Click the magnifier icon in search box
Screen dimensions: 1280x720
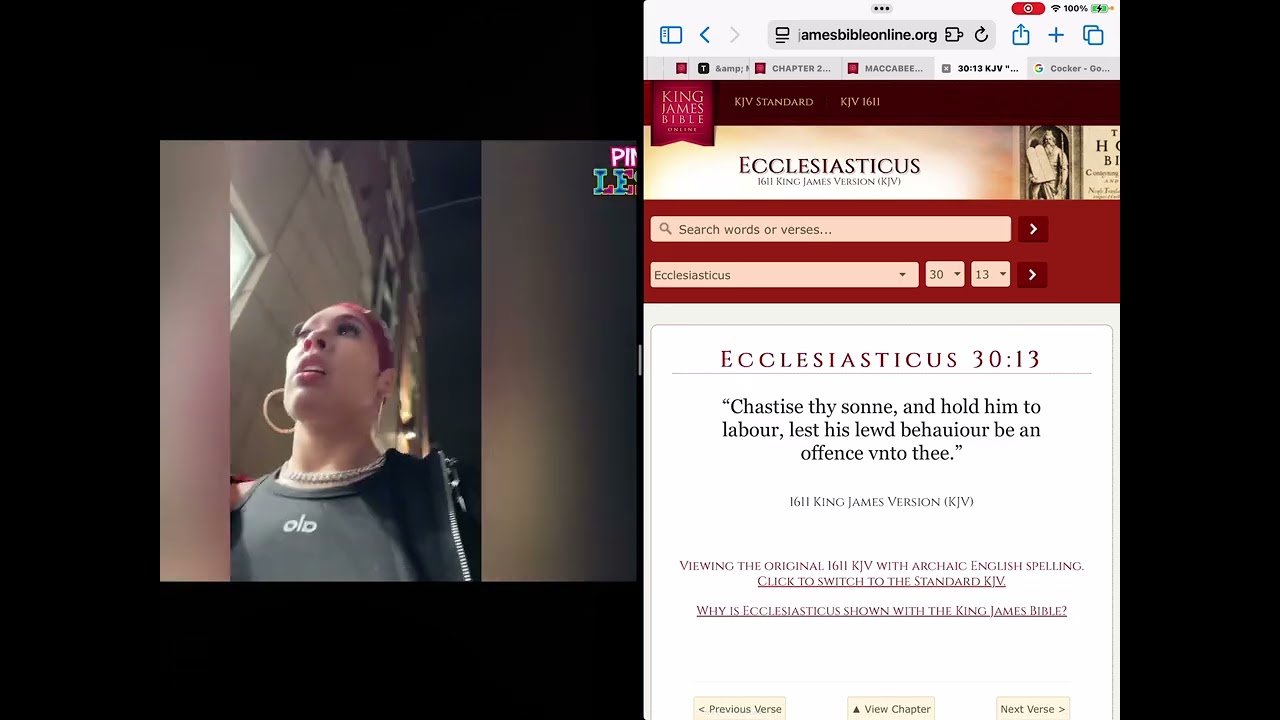(666, 229)
